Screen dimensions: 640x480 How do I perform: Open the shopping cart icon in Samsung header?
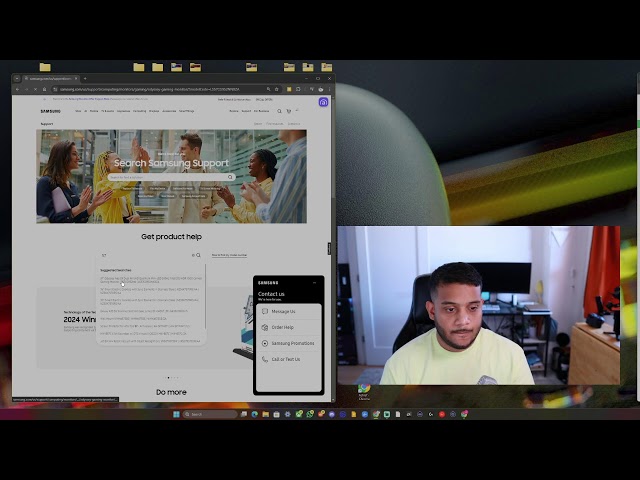[x=289, y=111]
